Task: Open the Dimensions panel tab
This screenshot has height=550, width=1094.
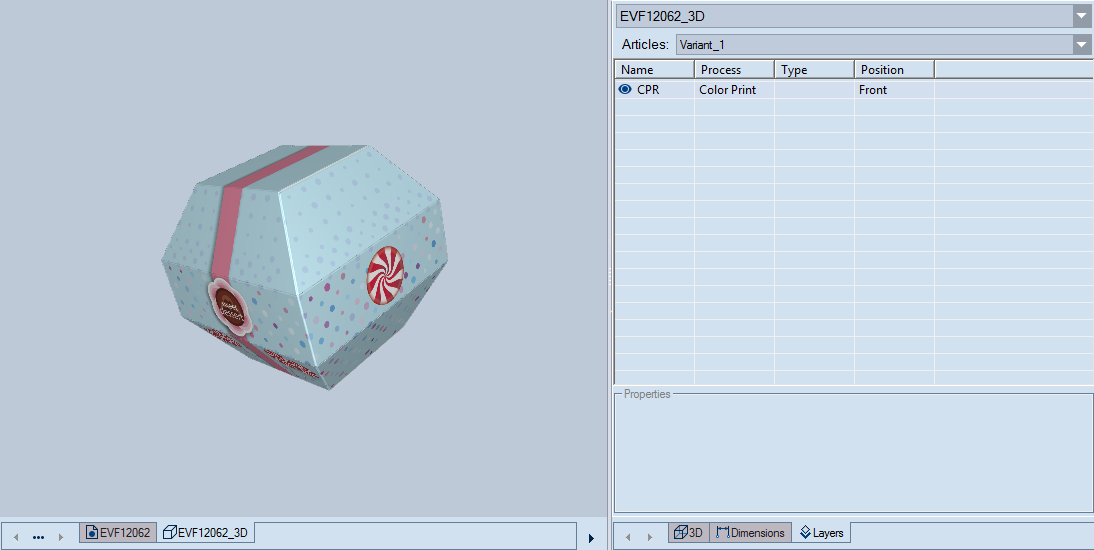Action: pos(750,533)
